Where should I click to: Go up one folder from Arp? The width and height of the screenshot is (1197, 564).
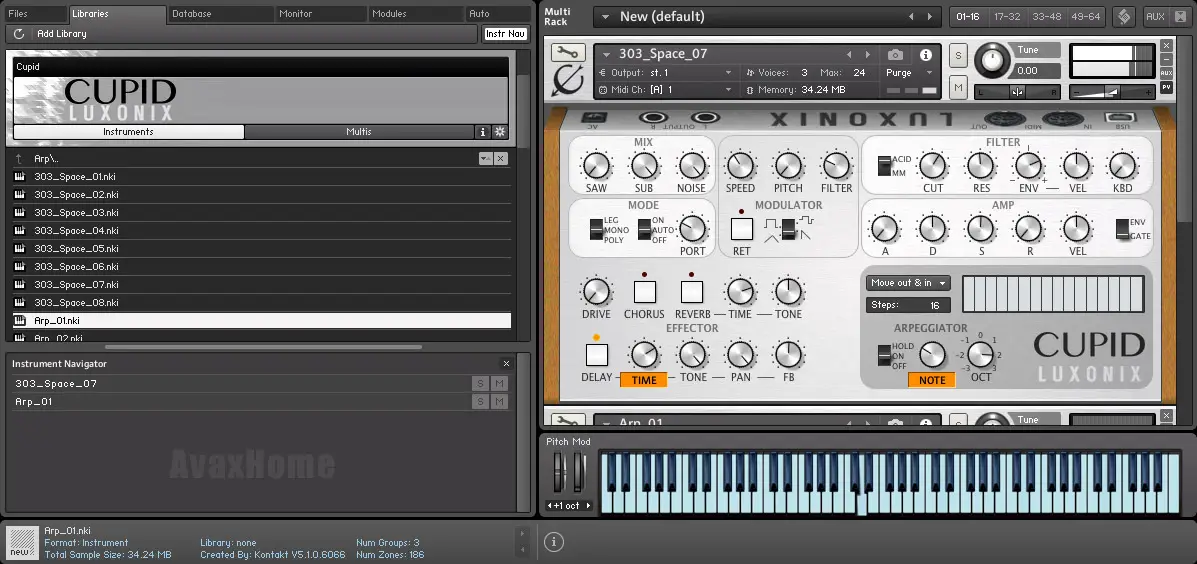pyautogui.click(x=19, y=159)
